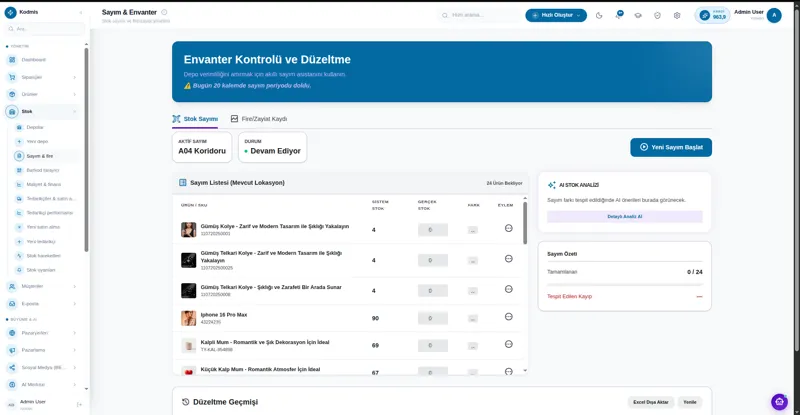
Task: Select Sayım & fire menu item
Action: tap(46, 156)
